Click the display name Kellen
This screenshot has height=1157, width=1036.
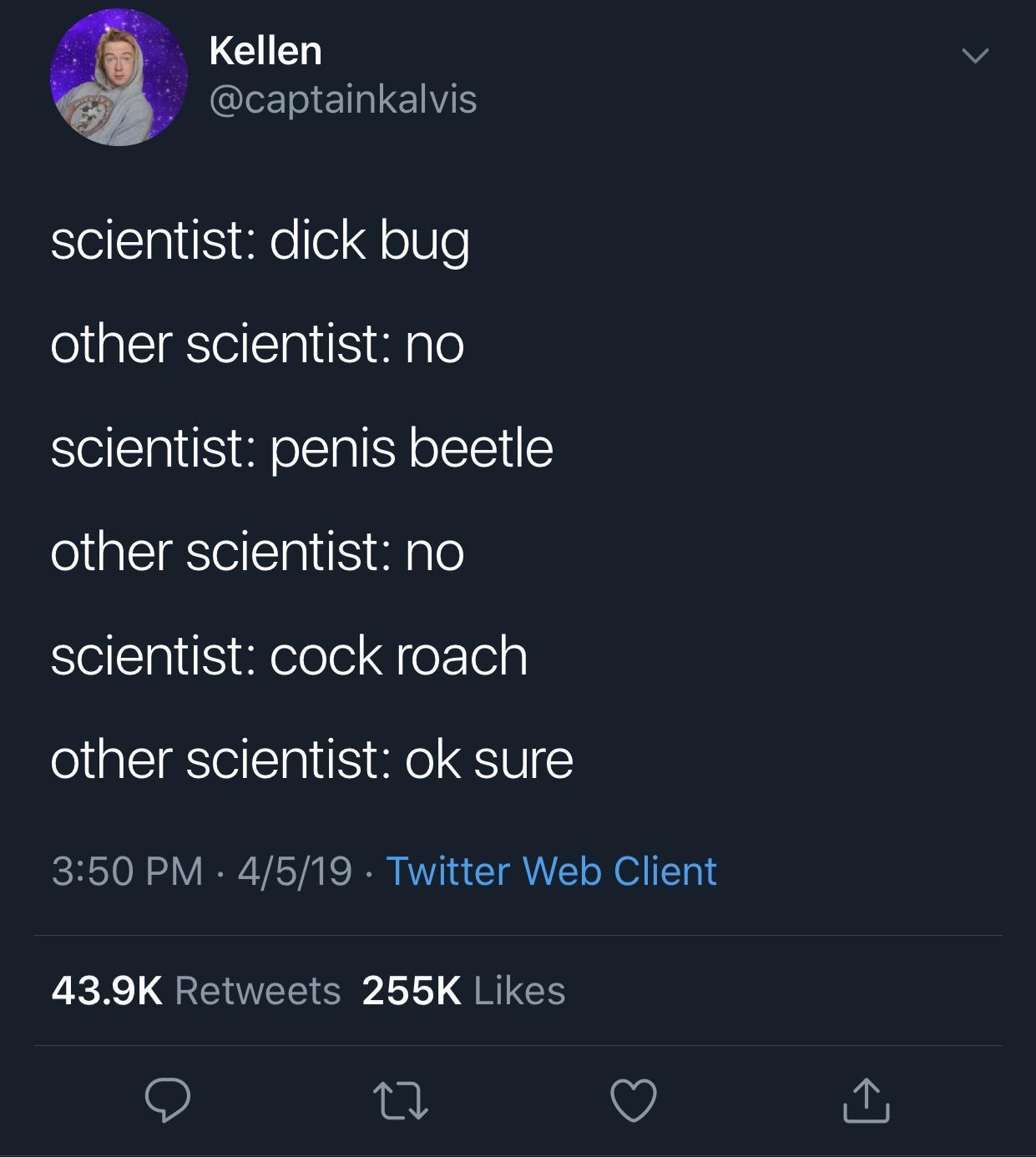pos(265,51)
